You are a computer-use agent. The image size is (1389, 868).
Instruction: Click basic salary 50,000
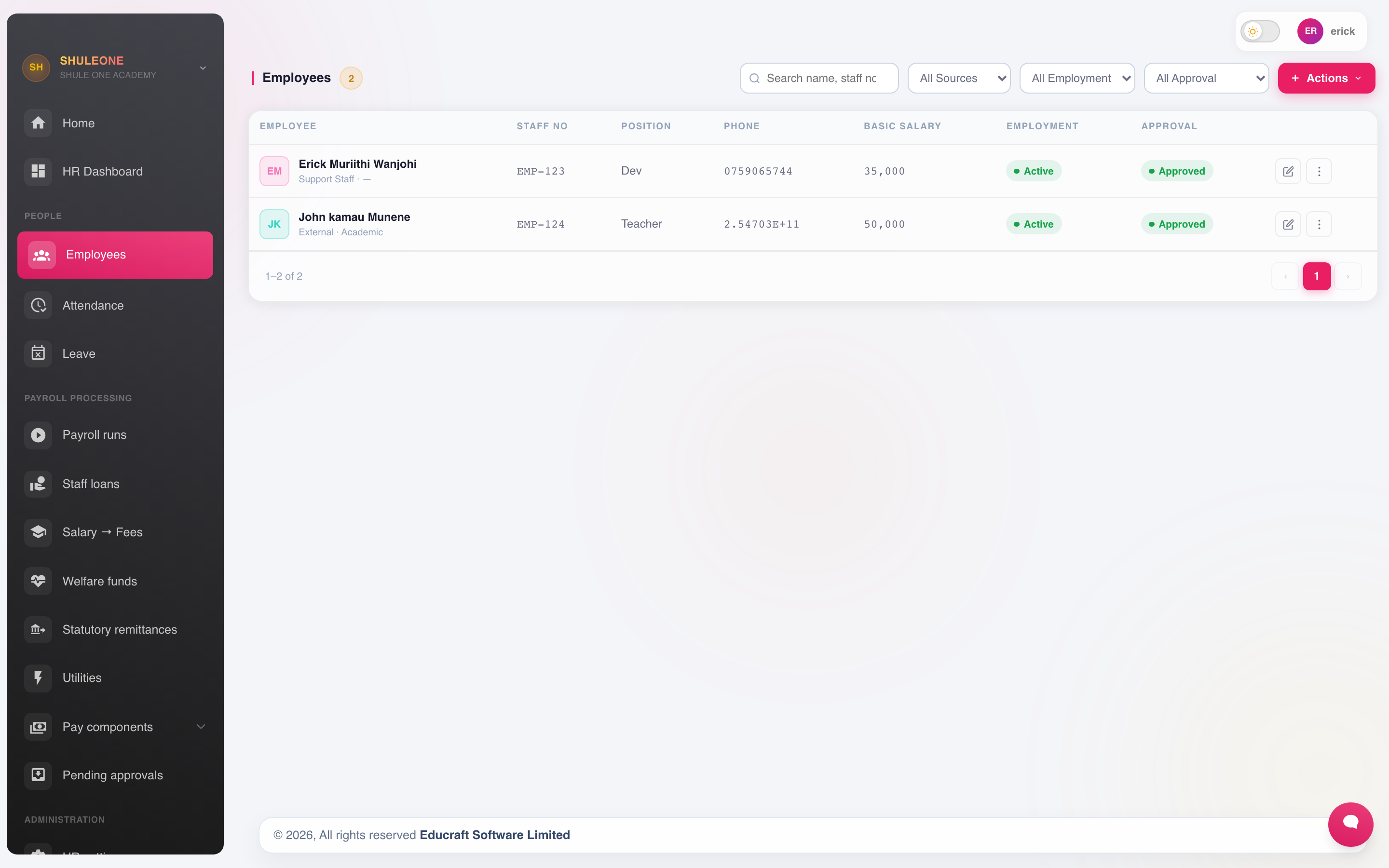click(x=885, y=224)
